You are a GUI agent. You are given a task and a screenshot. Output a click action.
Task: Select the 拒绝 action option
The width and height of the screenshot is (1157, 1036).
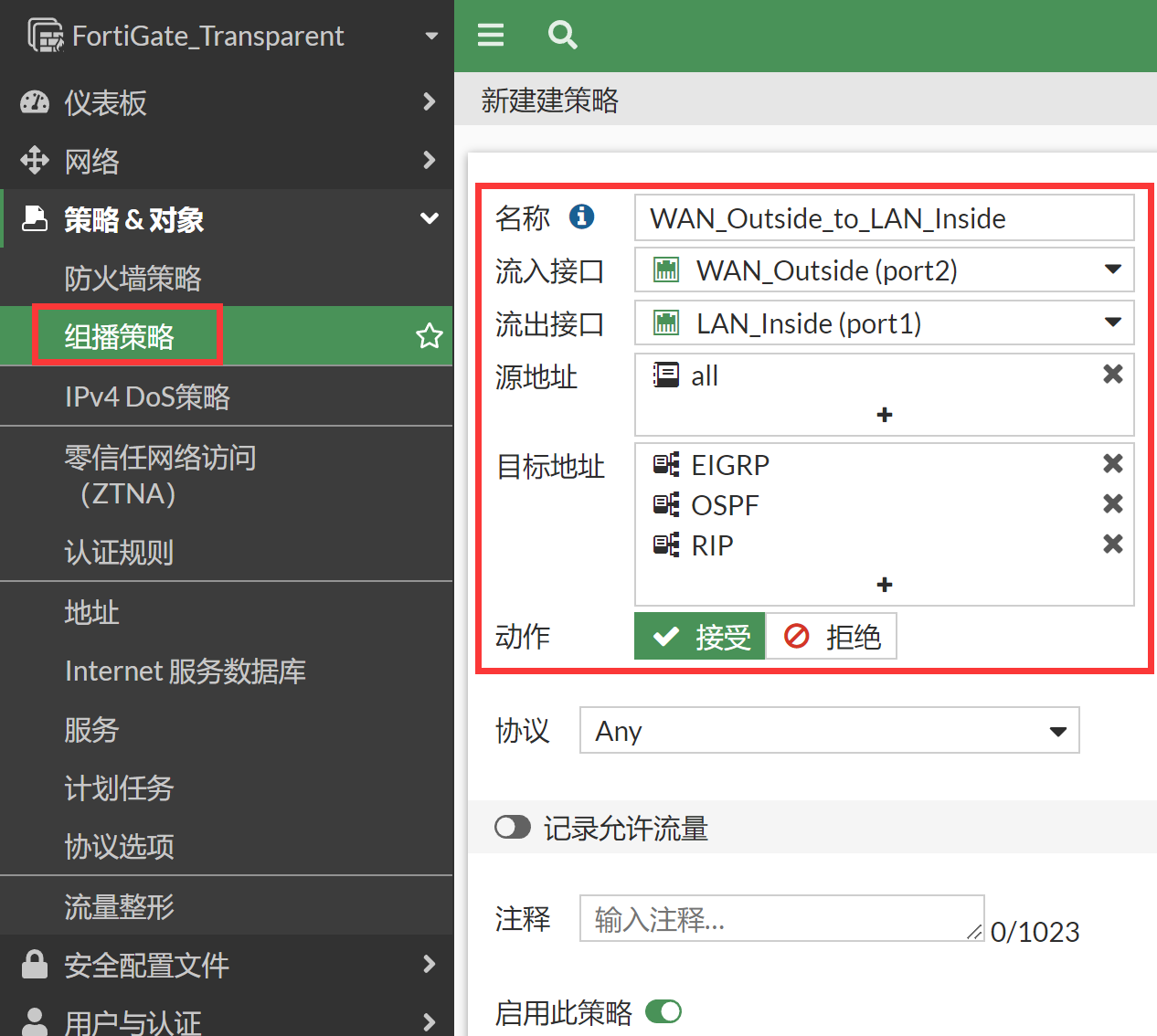point(831,636)
